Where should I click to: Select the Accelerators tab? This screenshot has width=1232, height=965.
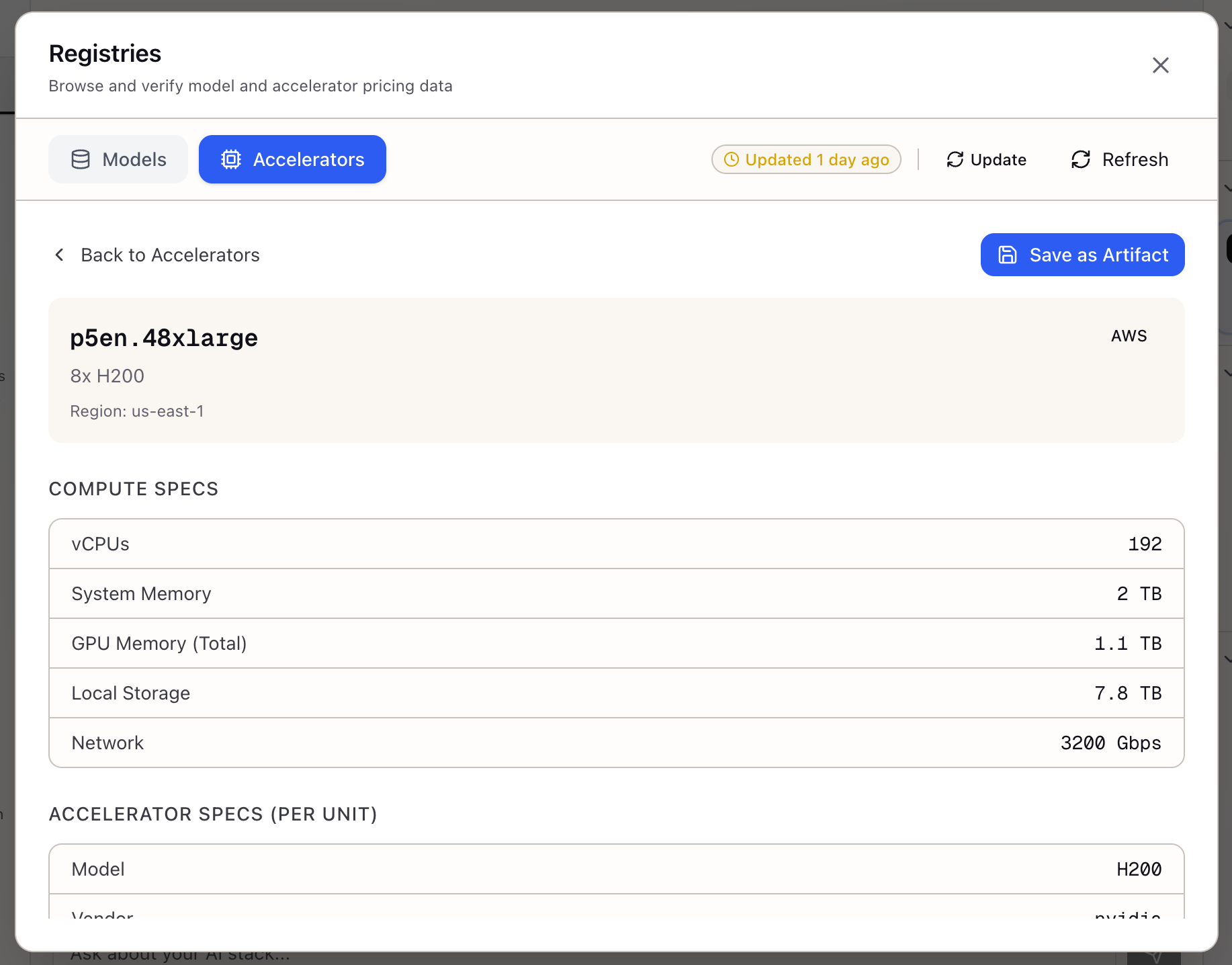(x=292, y=159)
